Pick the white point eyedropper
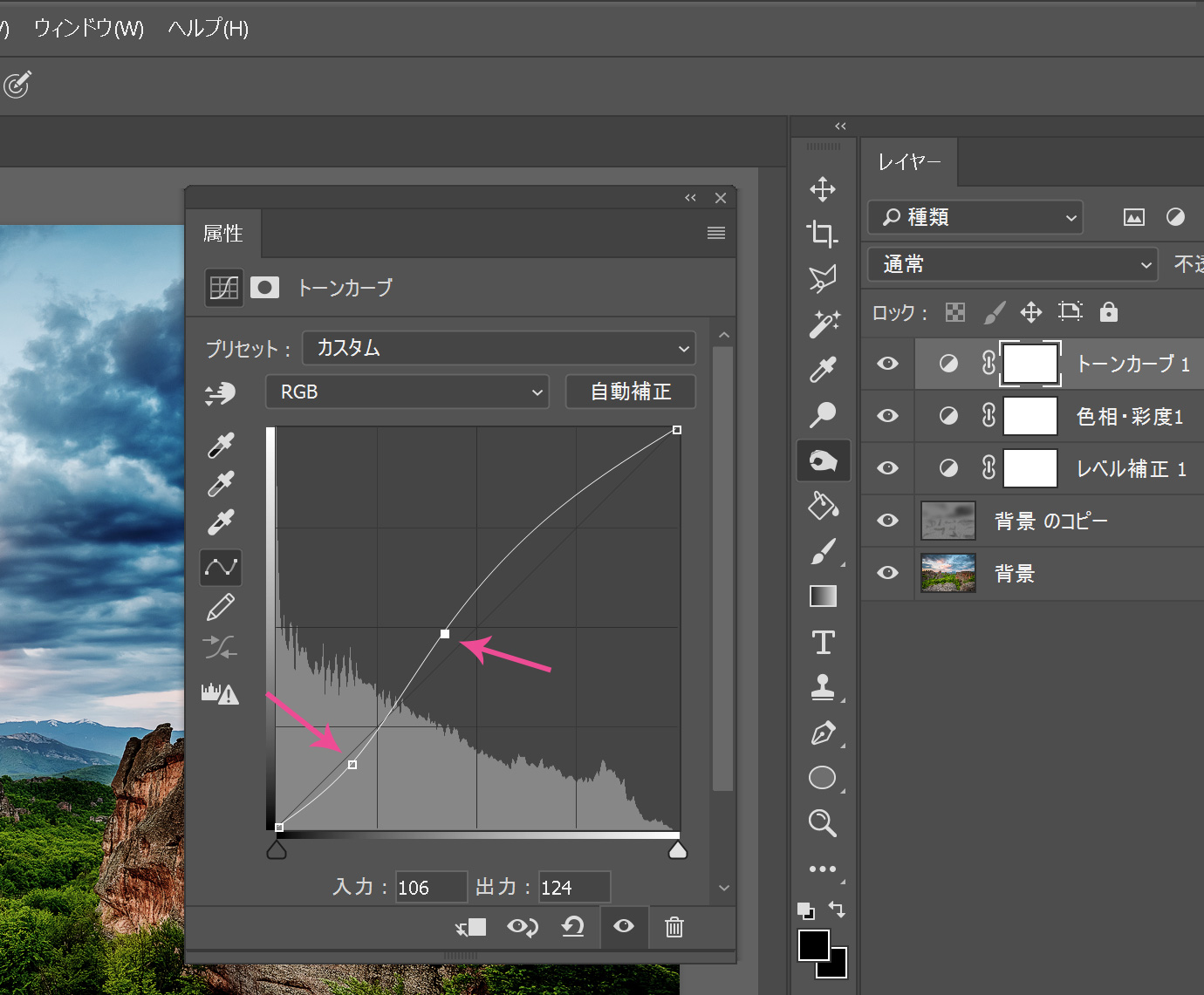Viewport: 1204px width, 995px height. click(x=221, y=522)
